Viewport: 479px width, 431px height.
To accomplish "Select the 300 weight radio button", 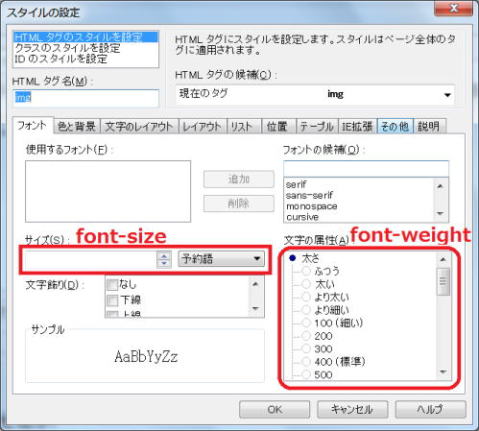I will click(306, 349).
